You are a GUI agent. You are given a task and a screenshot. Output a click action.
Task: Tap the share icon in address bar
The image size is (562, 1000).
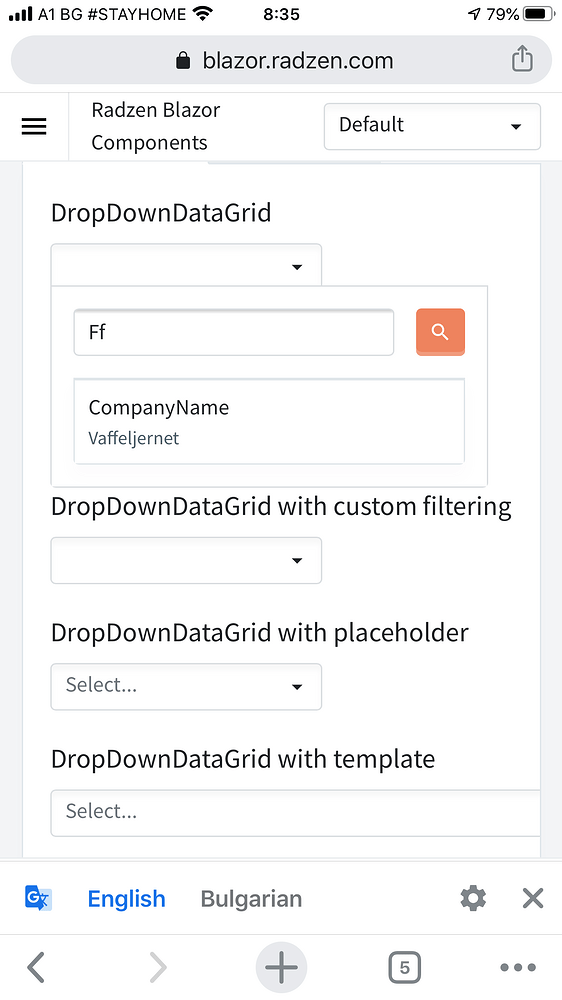pos(522,59)
